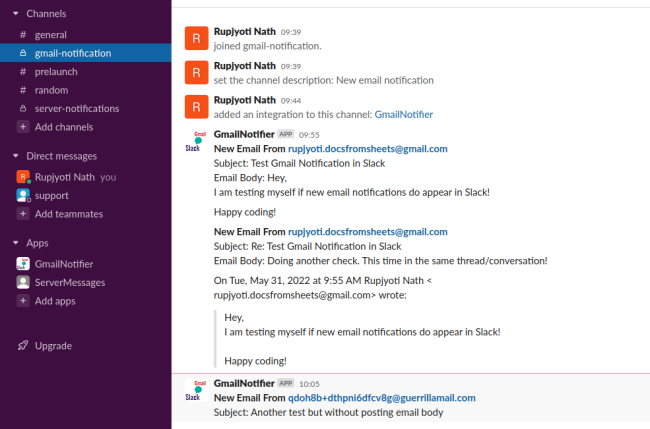Click GmailNotifier sender name at 09:55
Image resolution: width=650 pixels, height=429 pixels.
click(x=244, y=134)
